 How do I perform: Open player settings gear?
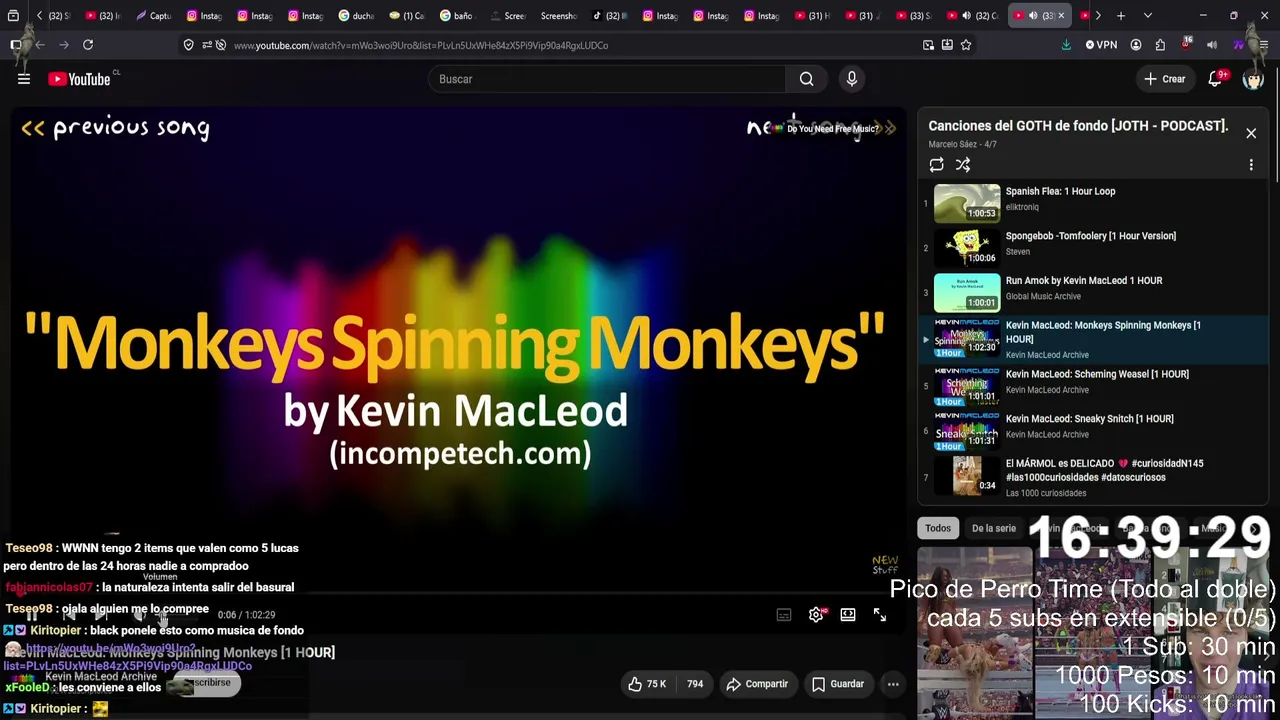point(816,615)
